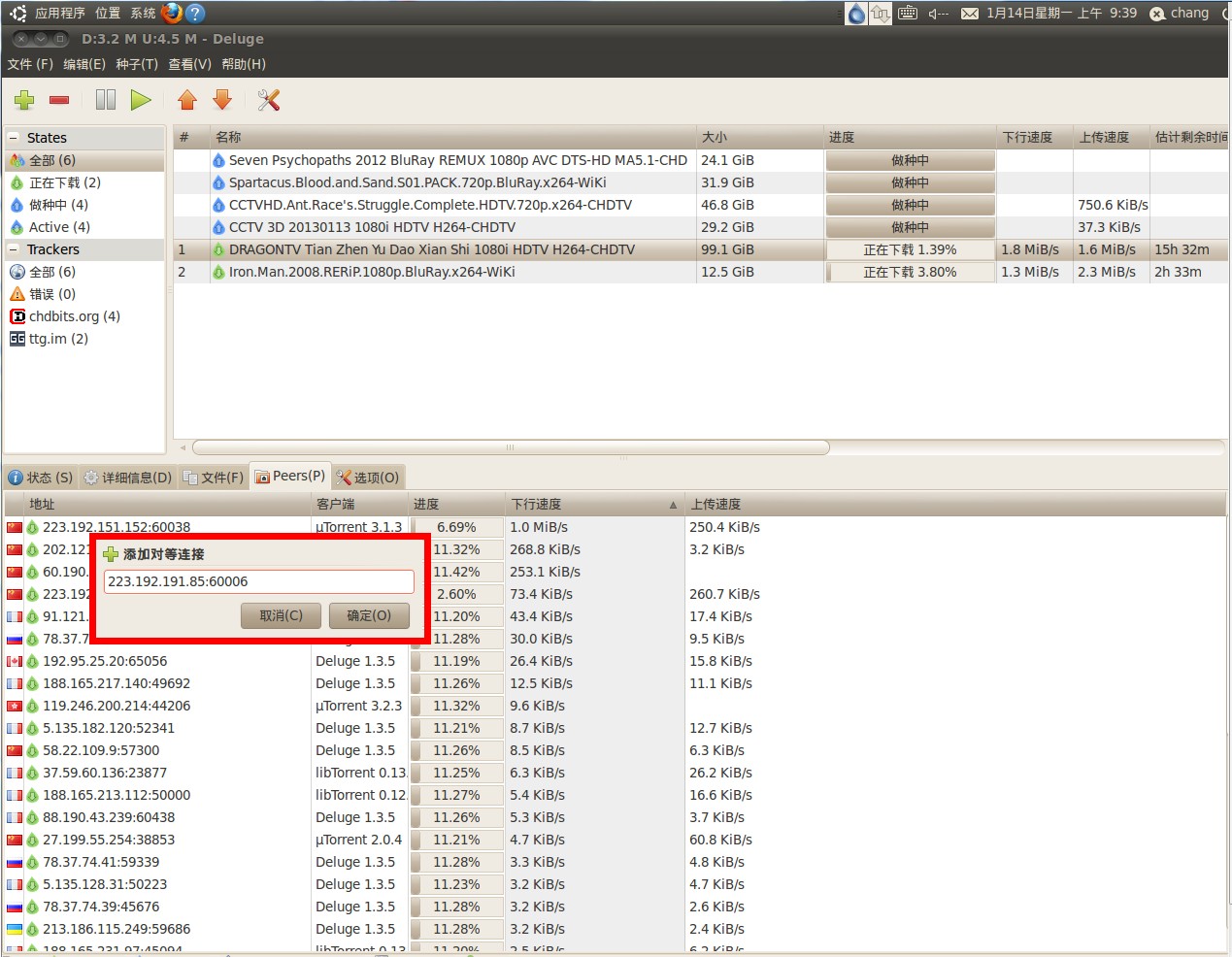The width and height of the screenshot is (1232, 957).
Task: Sort torrents by 大小 column header
Action: click(x=760, y=137)
